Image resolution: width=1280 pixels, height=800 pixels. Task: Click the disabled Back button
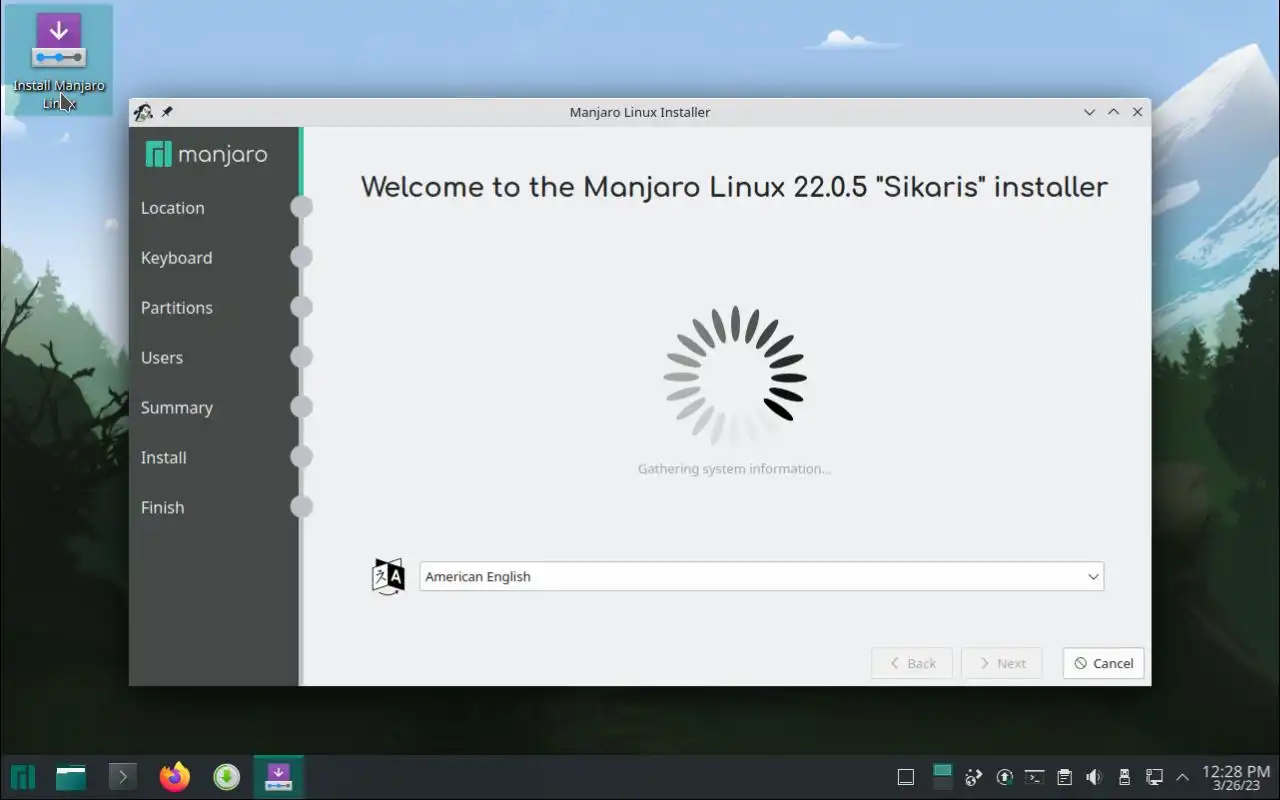click(911, 663)
